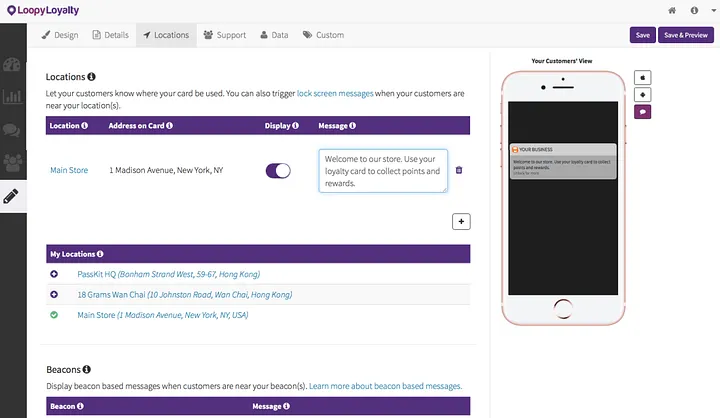Click the home icon in top bar

[x=672, y=11]
